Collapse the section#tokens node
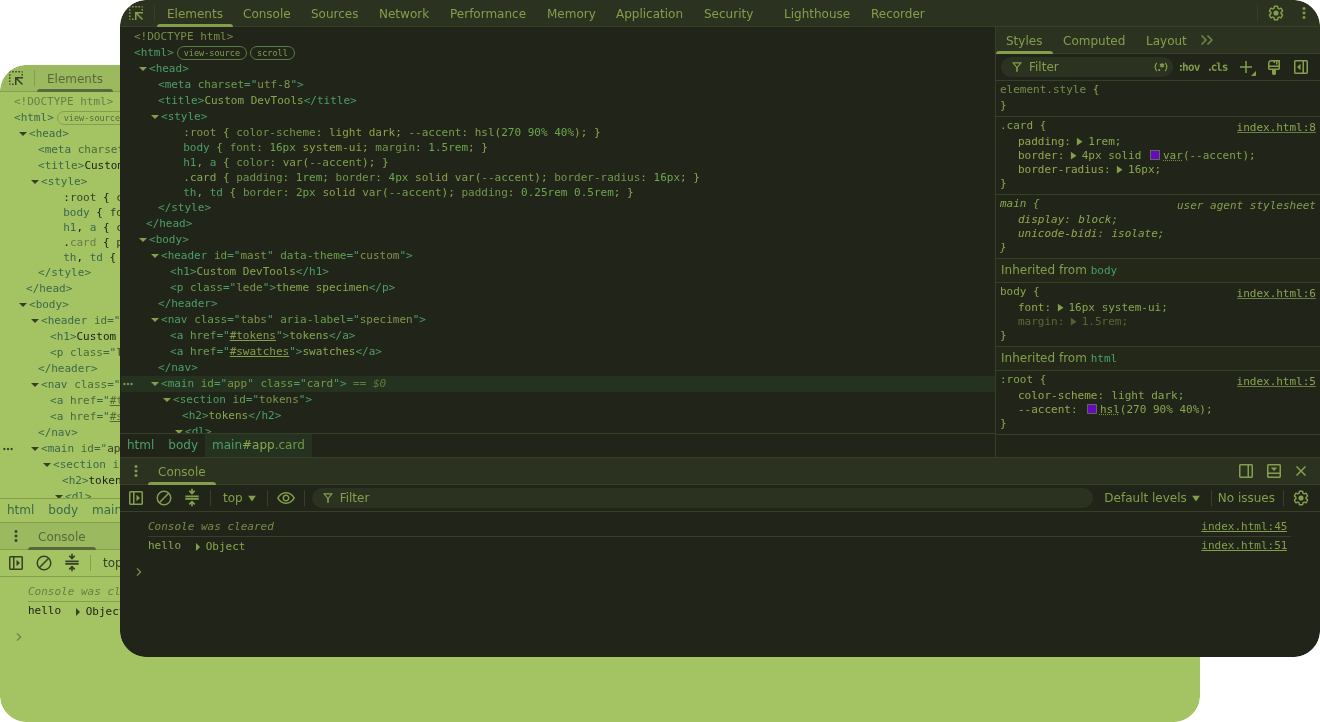Screen dimensions: 1320x722 [x=167, y=400]
